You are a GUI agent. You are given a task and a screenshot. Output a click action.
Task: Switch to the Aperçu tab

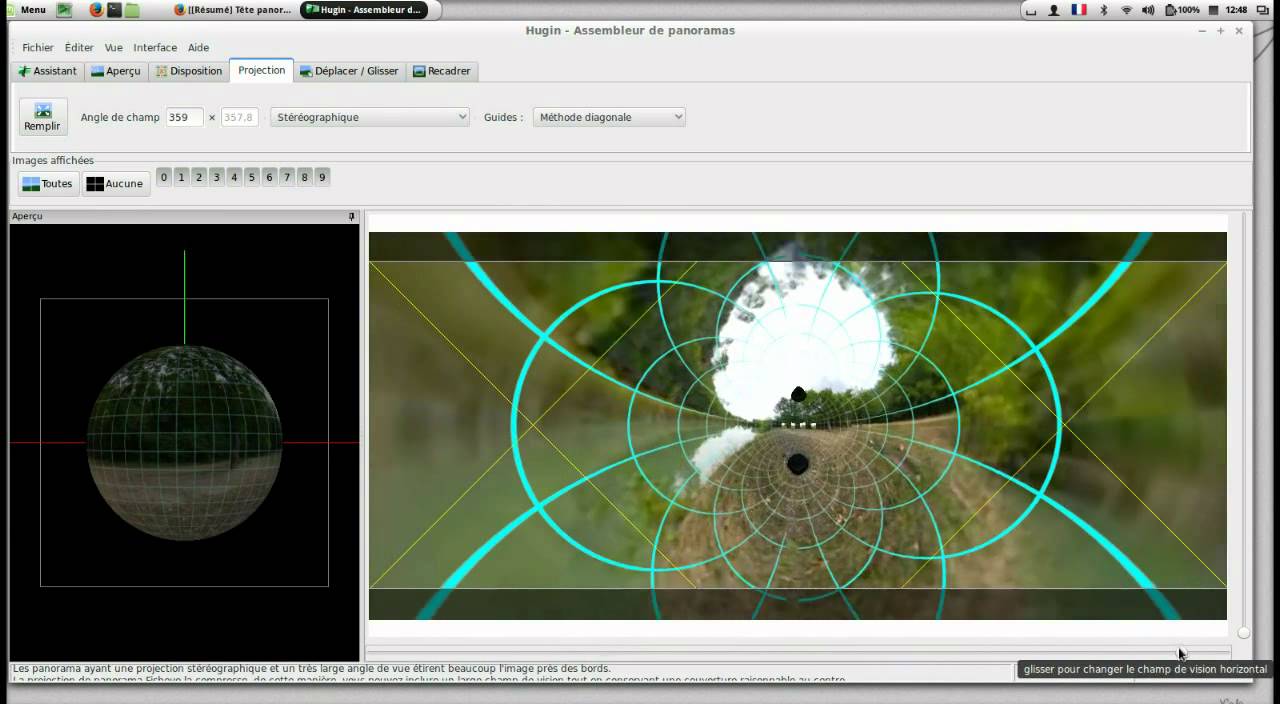(115, 71)
